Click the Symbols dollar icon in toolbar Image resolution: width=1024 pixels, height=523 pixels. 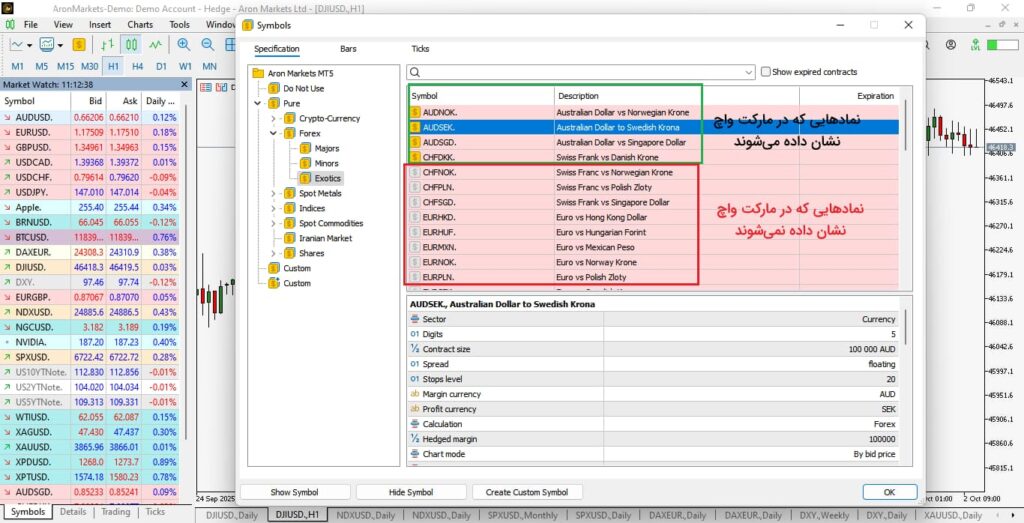[79, 45]
